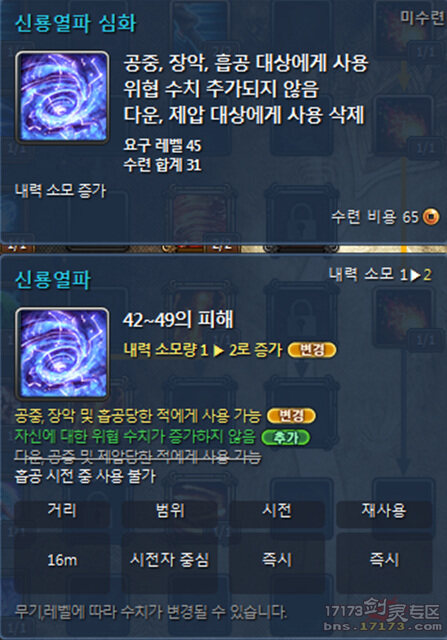Click the bns.17173.com link text

(383, 627)
